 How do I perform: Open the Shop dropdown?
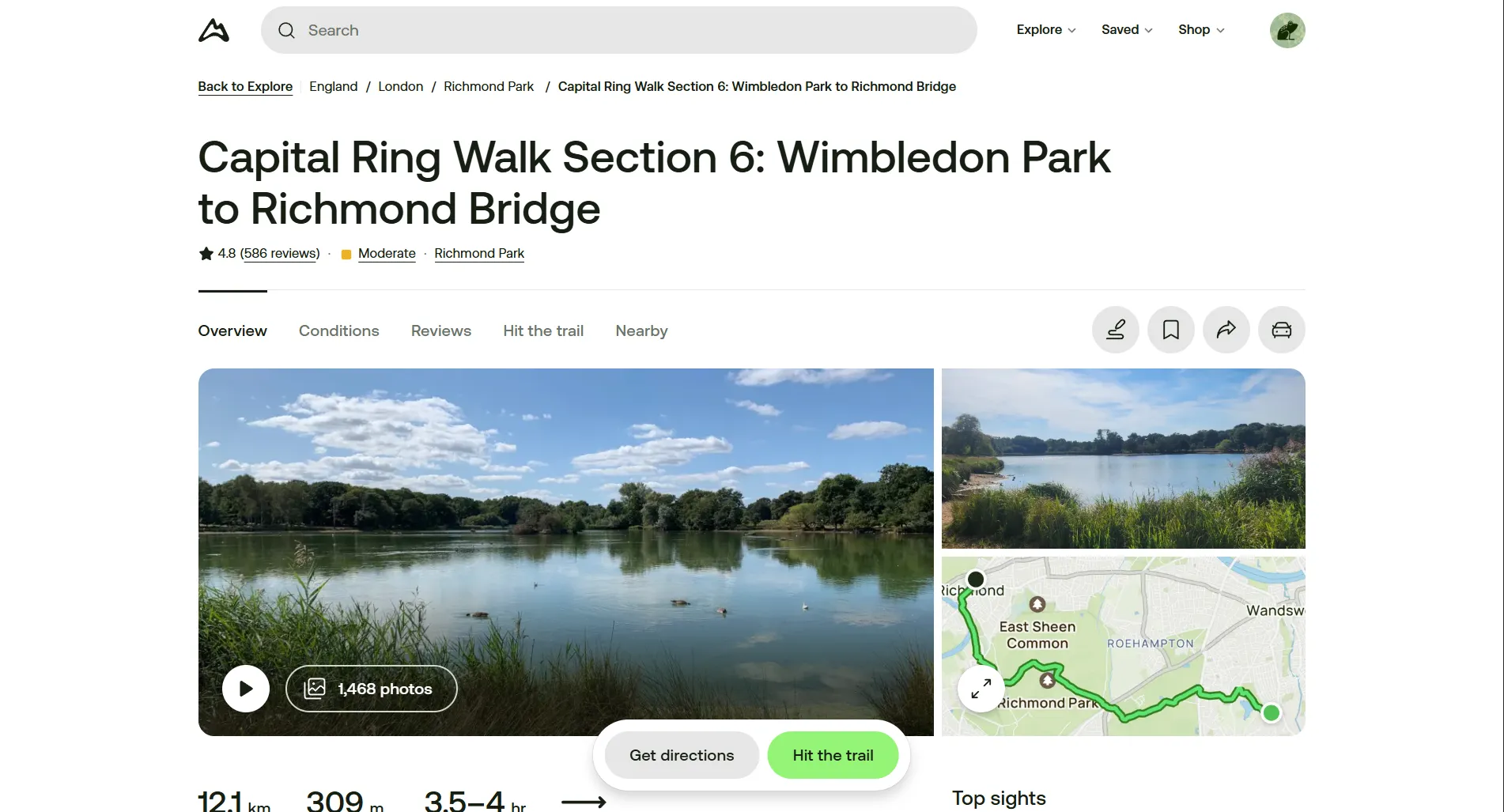pos(1200,29)
